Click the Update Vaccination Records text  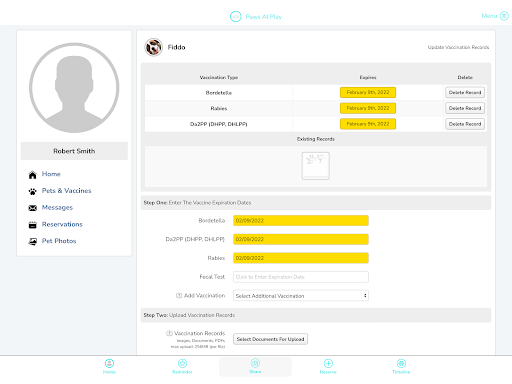458,47
